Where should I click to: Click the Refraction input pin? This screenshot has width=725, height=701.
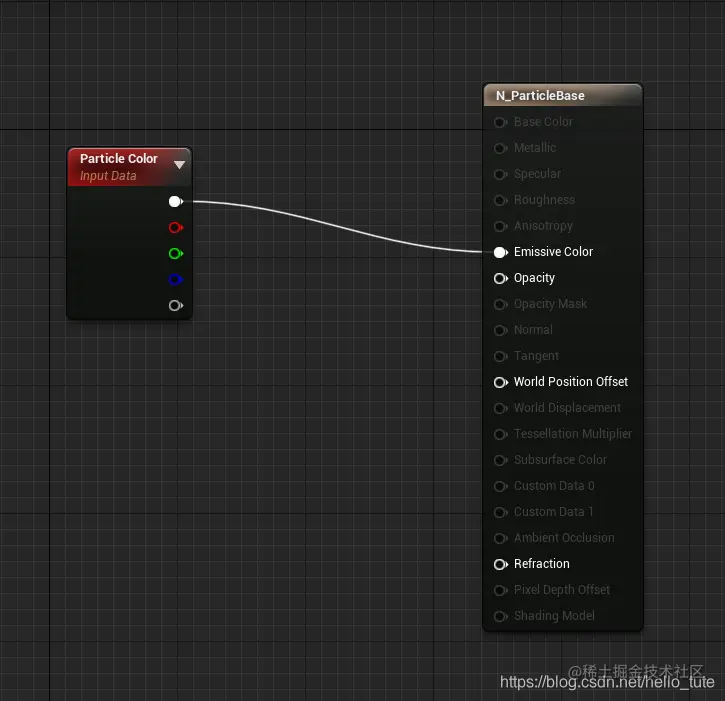(x=500, y=564)
